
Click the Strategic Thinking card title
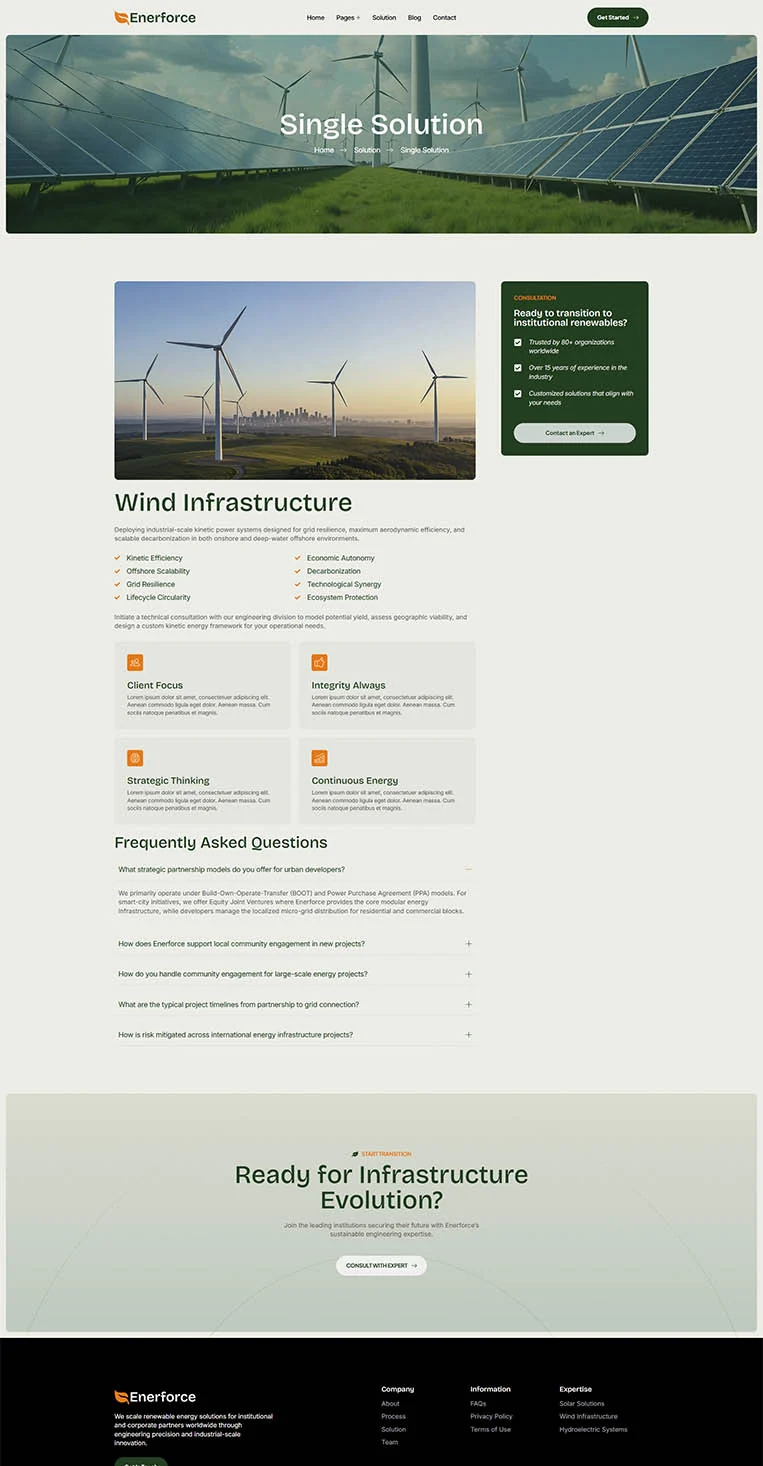point(168,780)
